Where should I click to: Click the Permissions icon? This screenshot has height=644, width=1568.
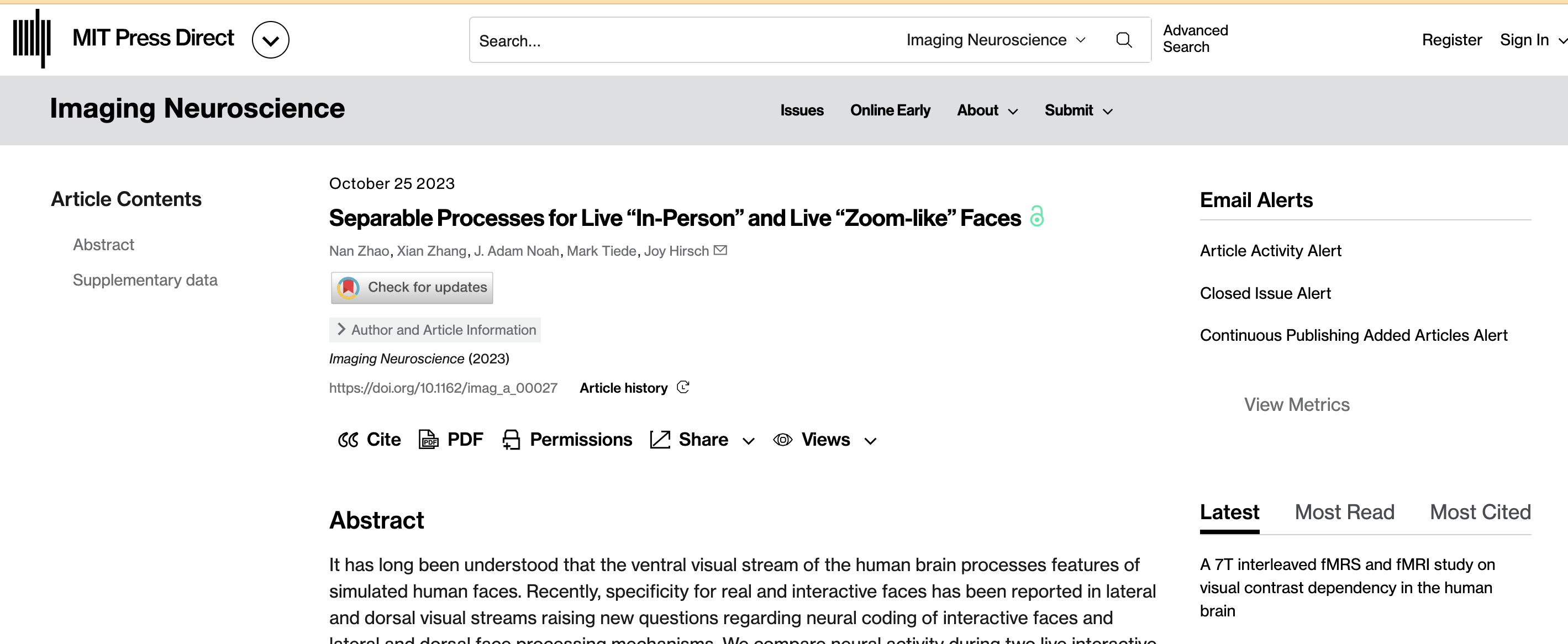coord(512,440)
